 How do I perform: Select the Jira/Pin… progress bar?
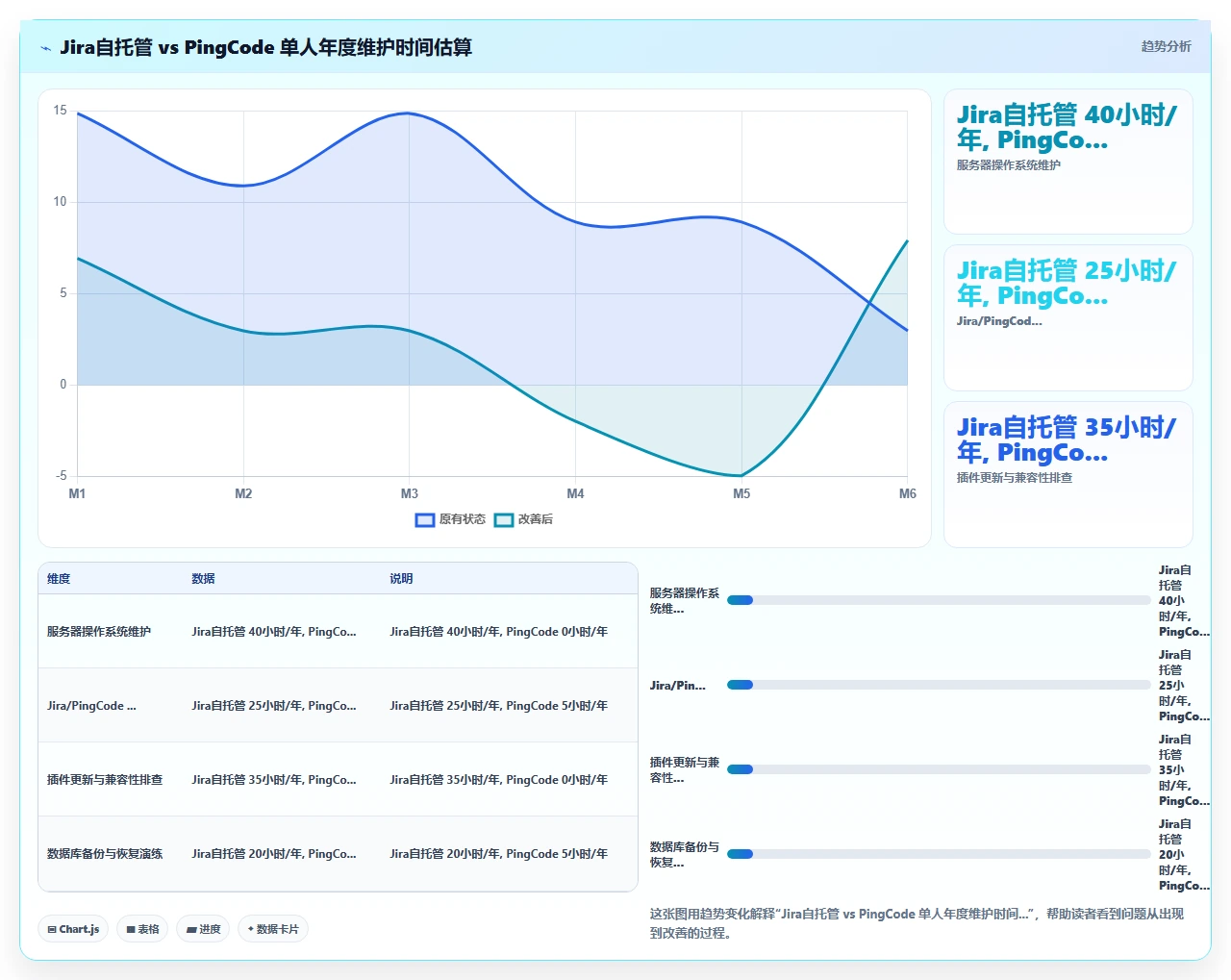(x=939, y=685)
